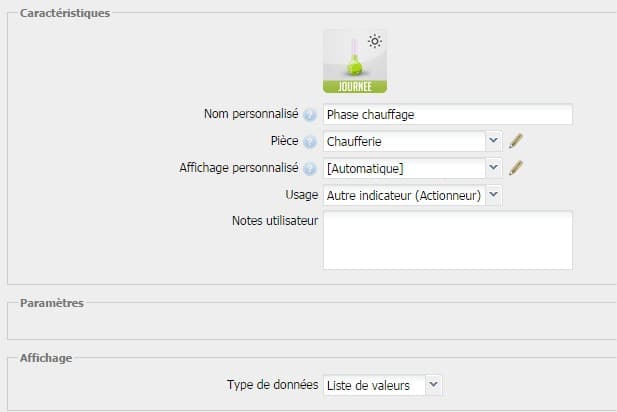Click inside the Notes utilisateur text area
Screen dimensions: 617x412
click(448, 240)
